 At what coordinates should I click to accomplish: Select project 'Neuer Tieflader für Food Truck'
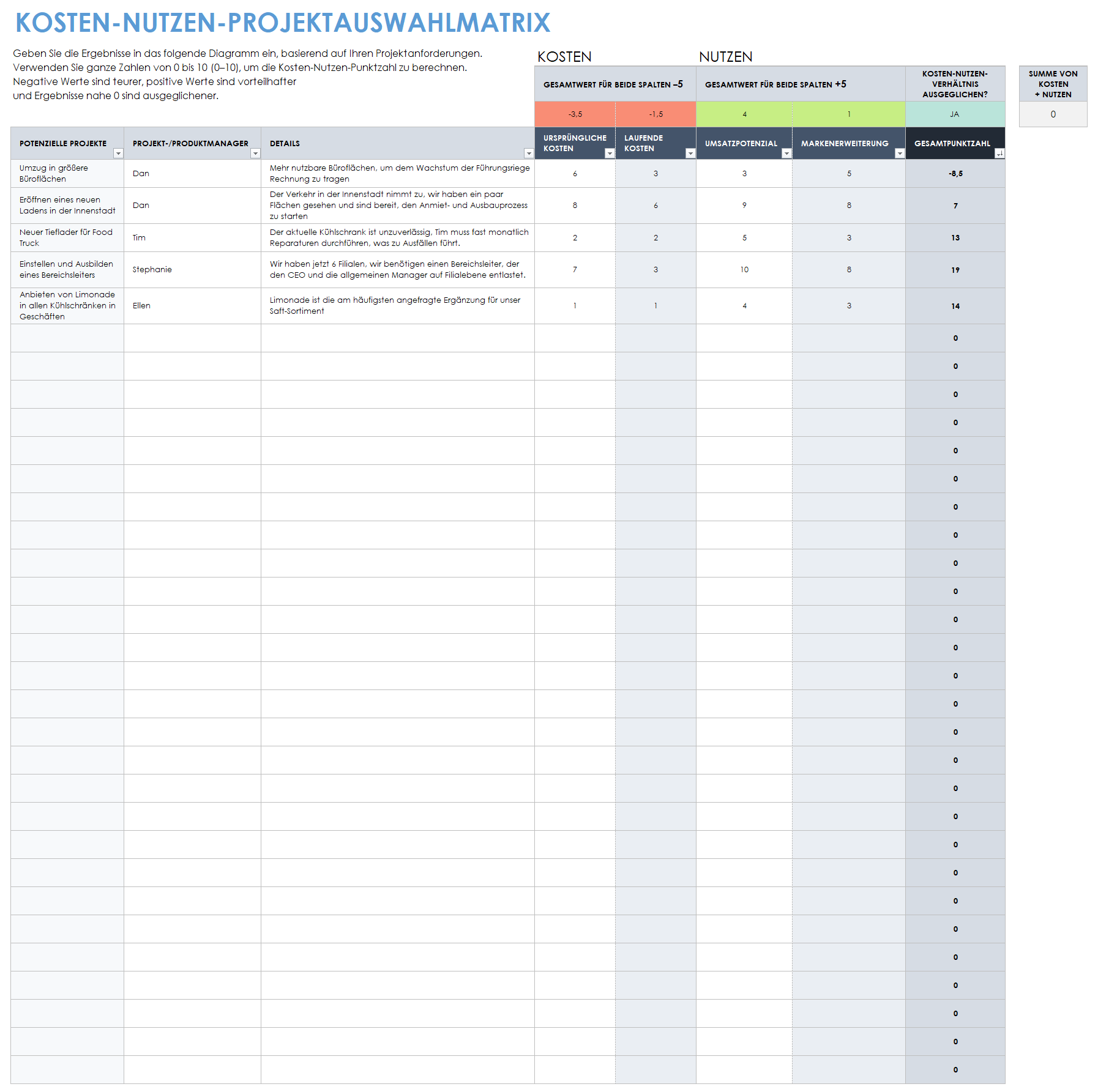[67, 238]
